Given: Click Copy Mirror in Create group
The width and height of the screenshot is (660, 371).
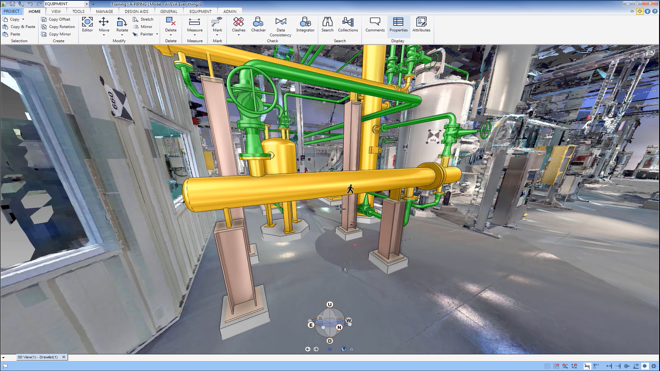Looking at the screenshot, I should 56,34.
